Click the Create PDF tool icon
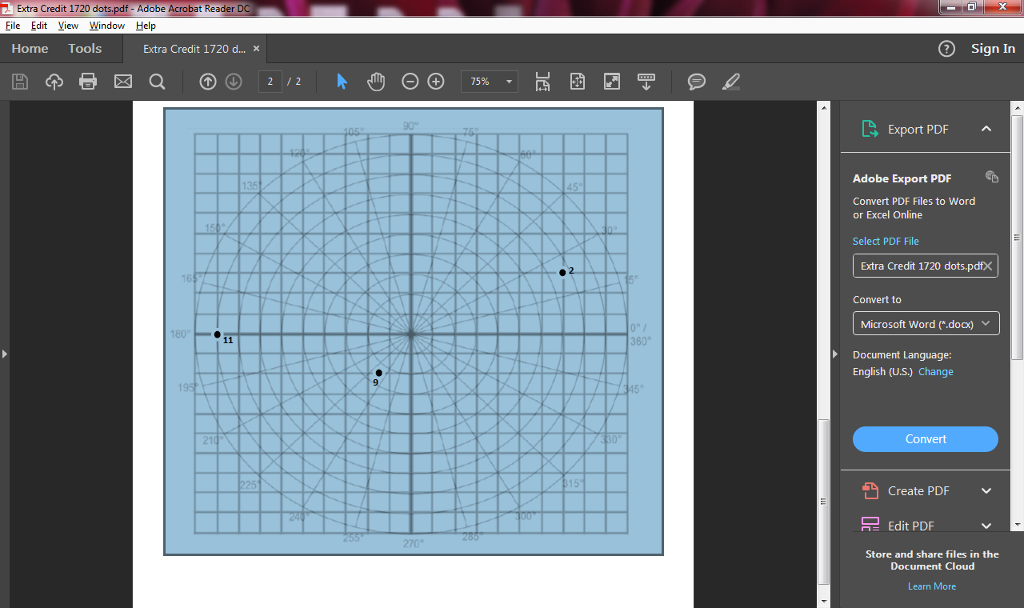 click(x=870, y=490)
